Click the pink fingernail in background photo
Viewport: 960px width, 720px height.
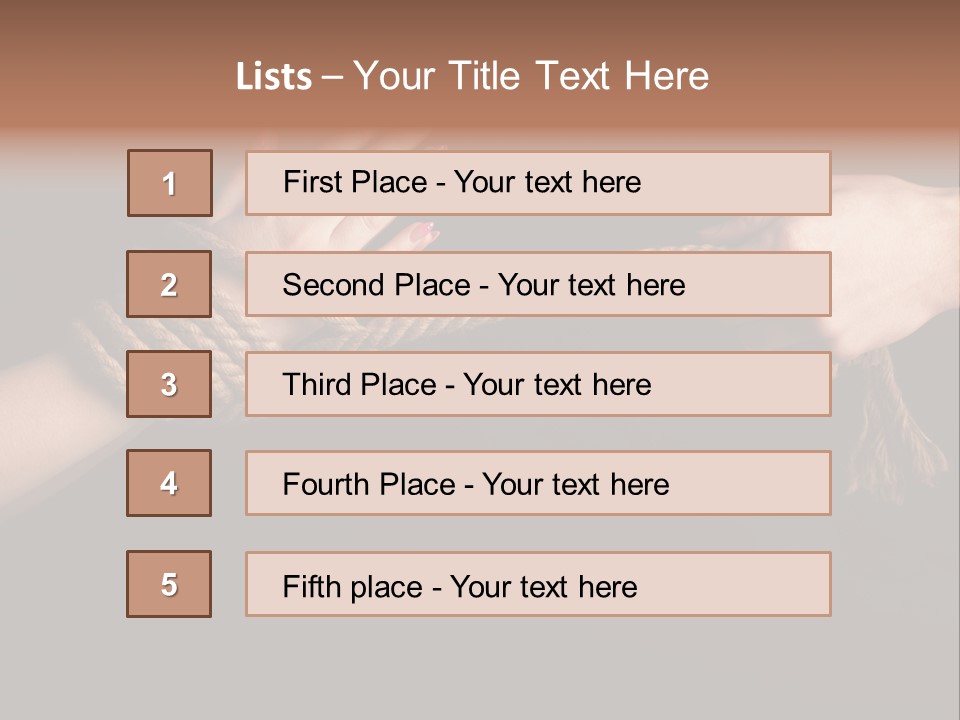pos(424,234)
